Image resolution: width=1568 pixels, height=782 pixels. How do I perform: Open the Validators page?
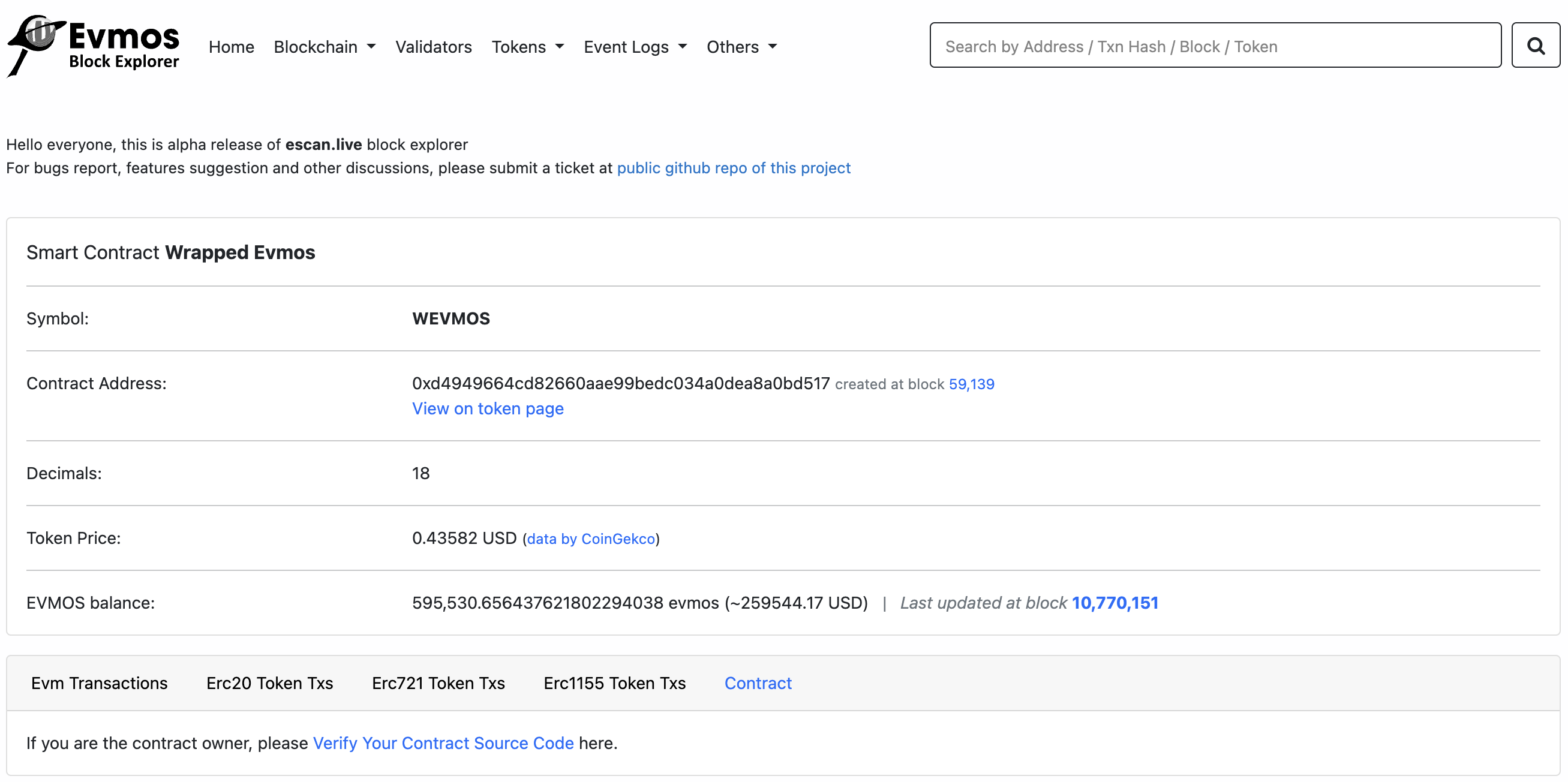click(x=434, y=47)
